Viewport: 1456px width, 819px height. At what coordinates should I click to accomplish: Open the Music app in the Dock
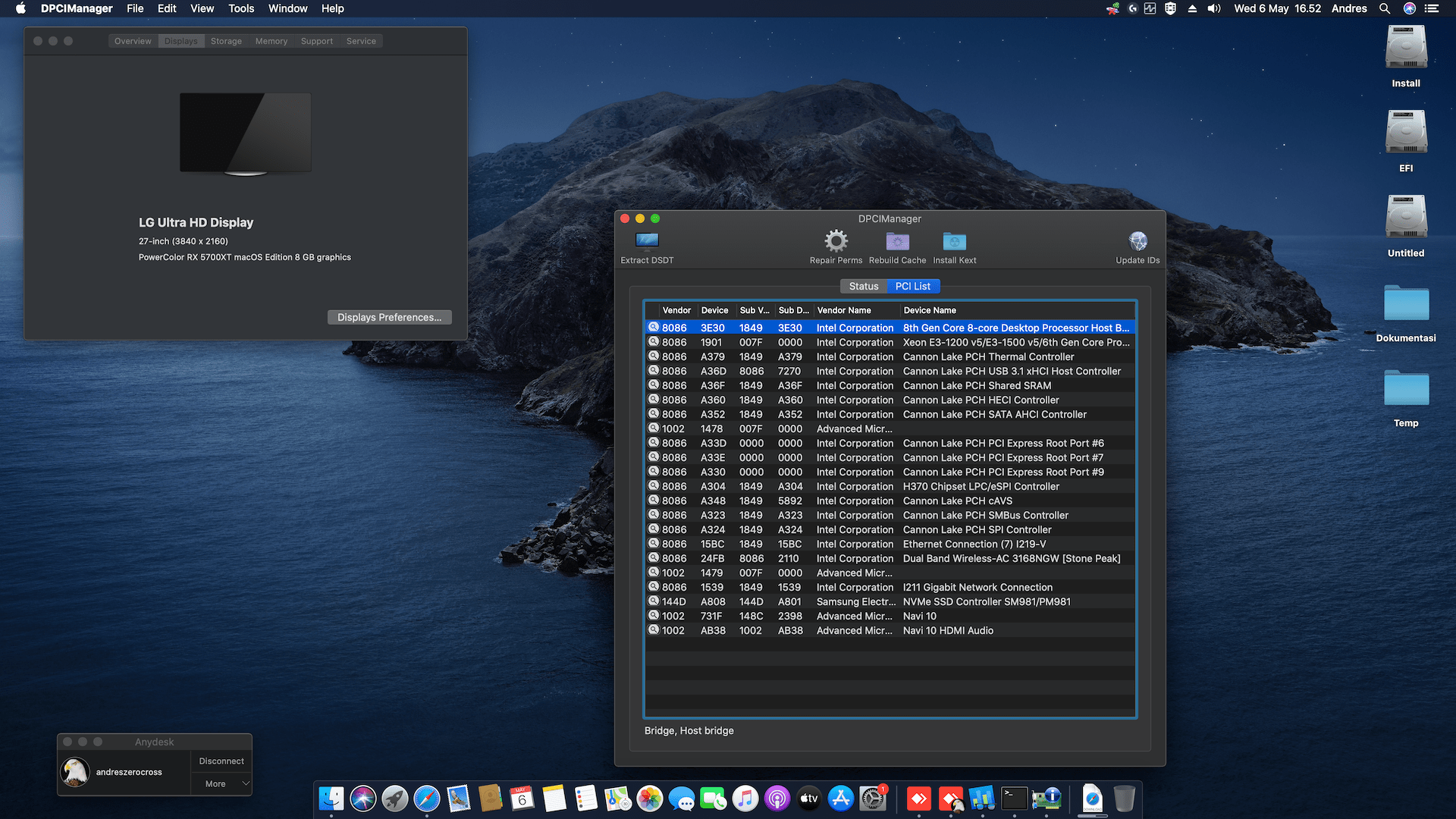pos(745,799)
